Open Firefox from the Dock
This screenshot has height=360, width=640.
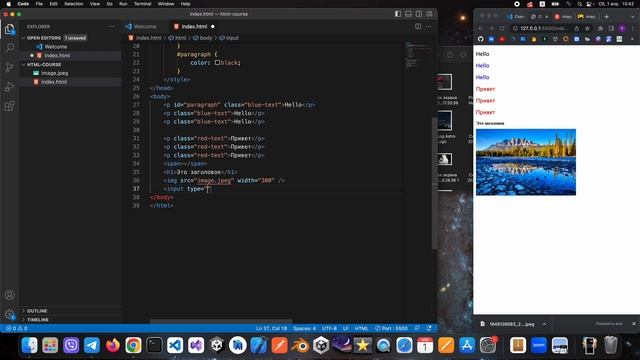(113, 345)
